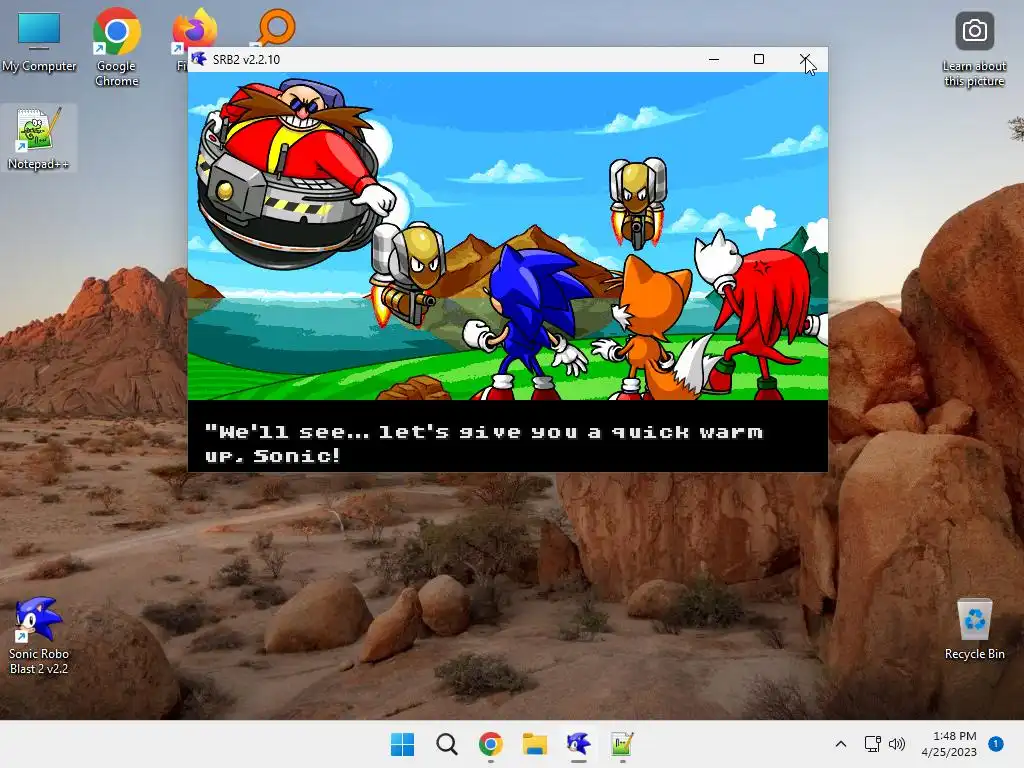Screen dimensions: 1024x768
Task: Switch to SRB2 game in taskbar
Action: pyautogui.click(x=579, y=744)
